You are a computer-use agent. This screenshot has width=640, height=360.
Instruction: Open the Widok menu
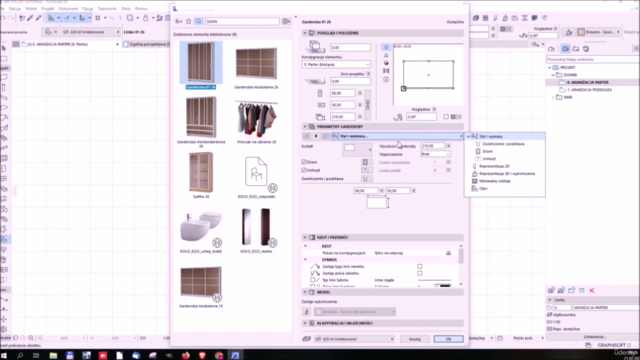coord(31,9)
